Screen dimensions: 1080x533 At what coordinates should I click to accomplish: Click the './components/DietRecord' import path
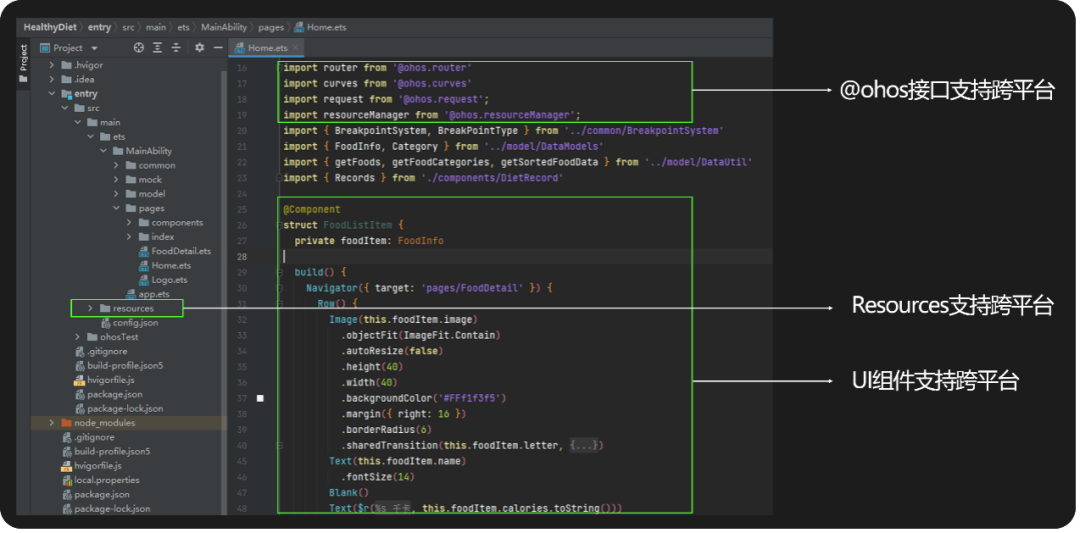coord(492,178)
